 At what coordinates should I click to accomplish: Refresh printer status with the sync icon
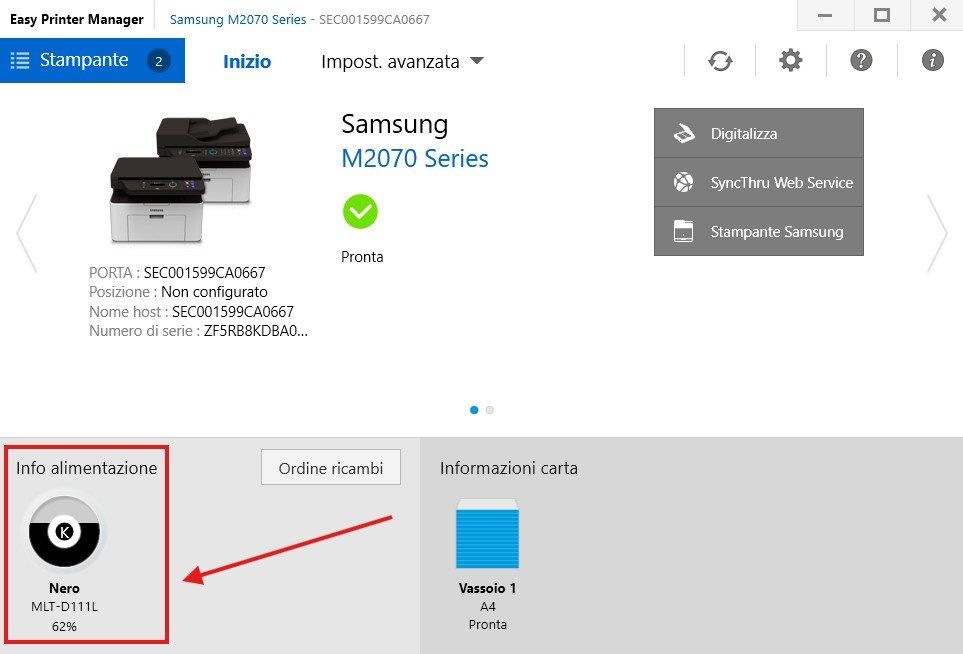720,61
